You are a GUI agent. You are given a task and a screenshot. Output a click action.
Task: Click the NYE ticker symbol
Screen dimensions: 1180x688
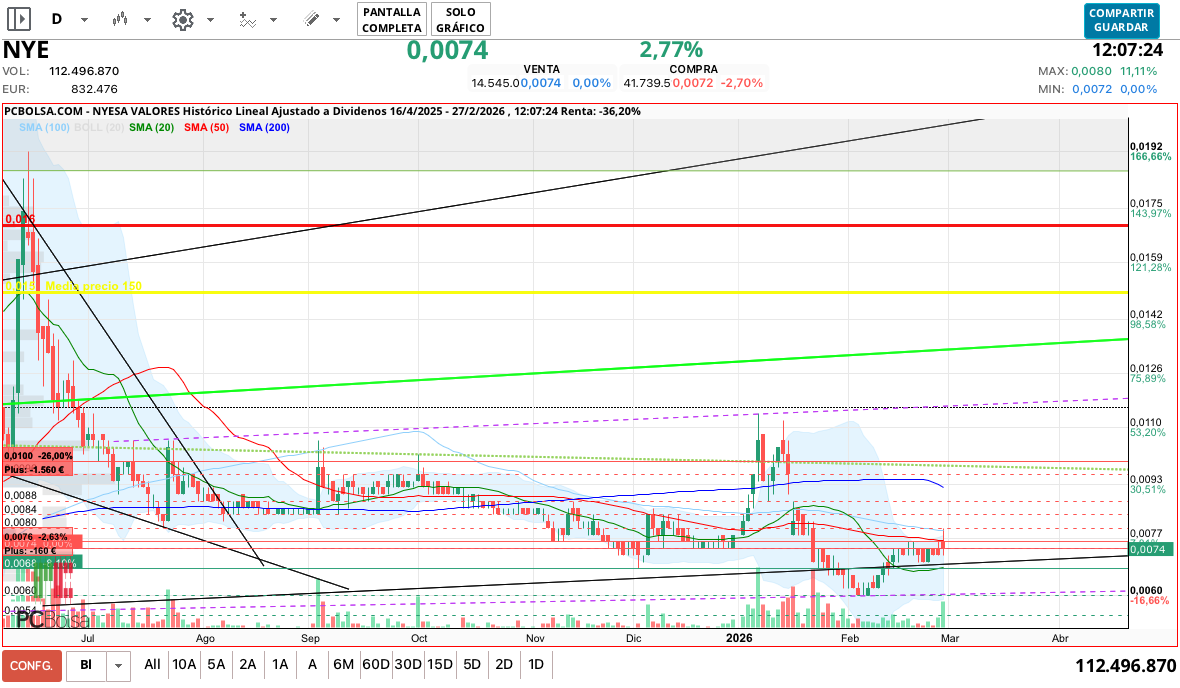click(x=26, y=50)
